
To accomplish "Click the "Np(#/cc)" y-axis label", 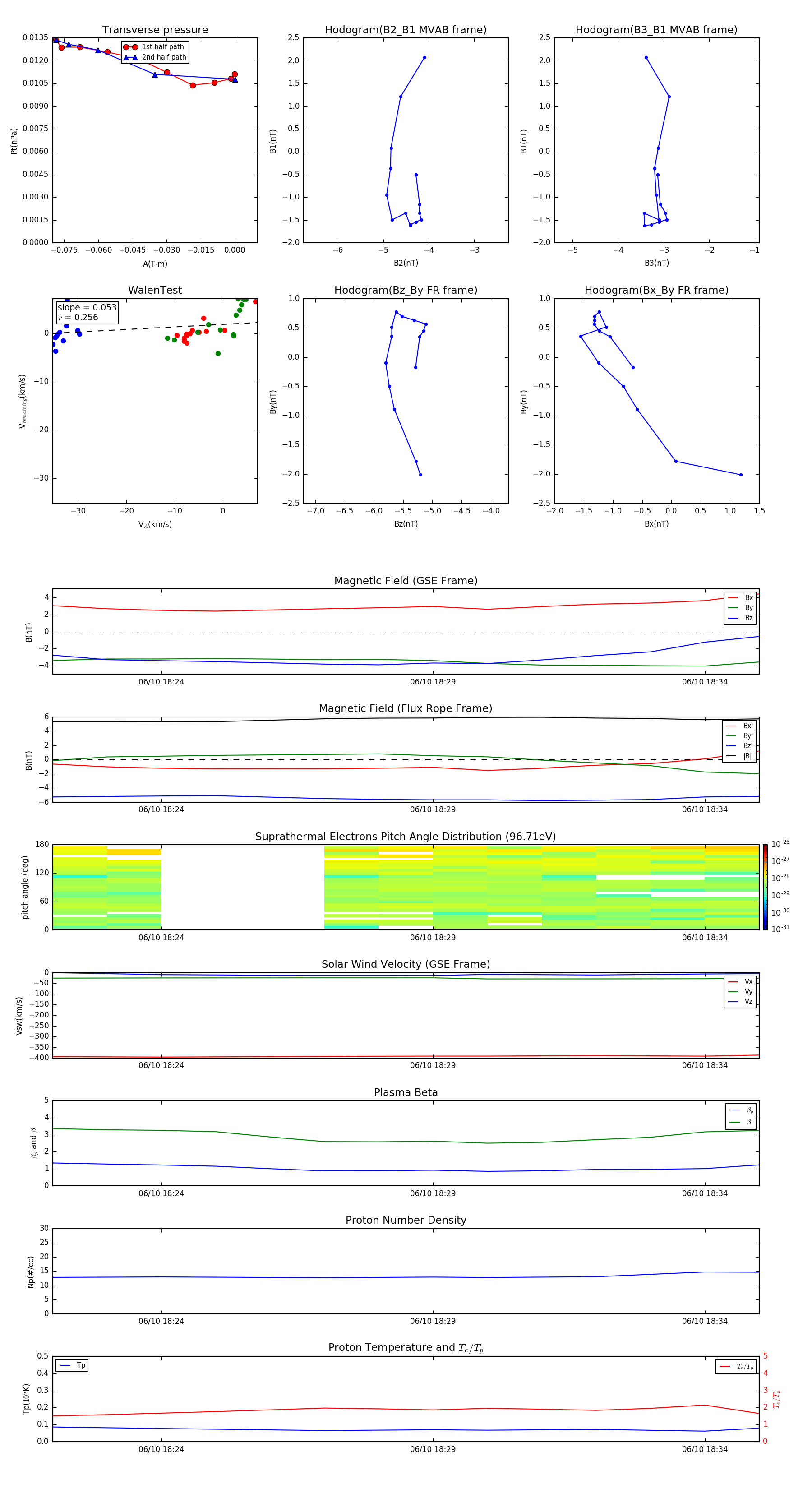I will coord(31,1272).
